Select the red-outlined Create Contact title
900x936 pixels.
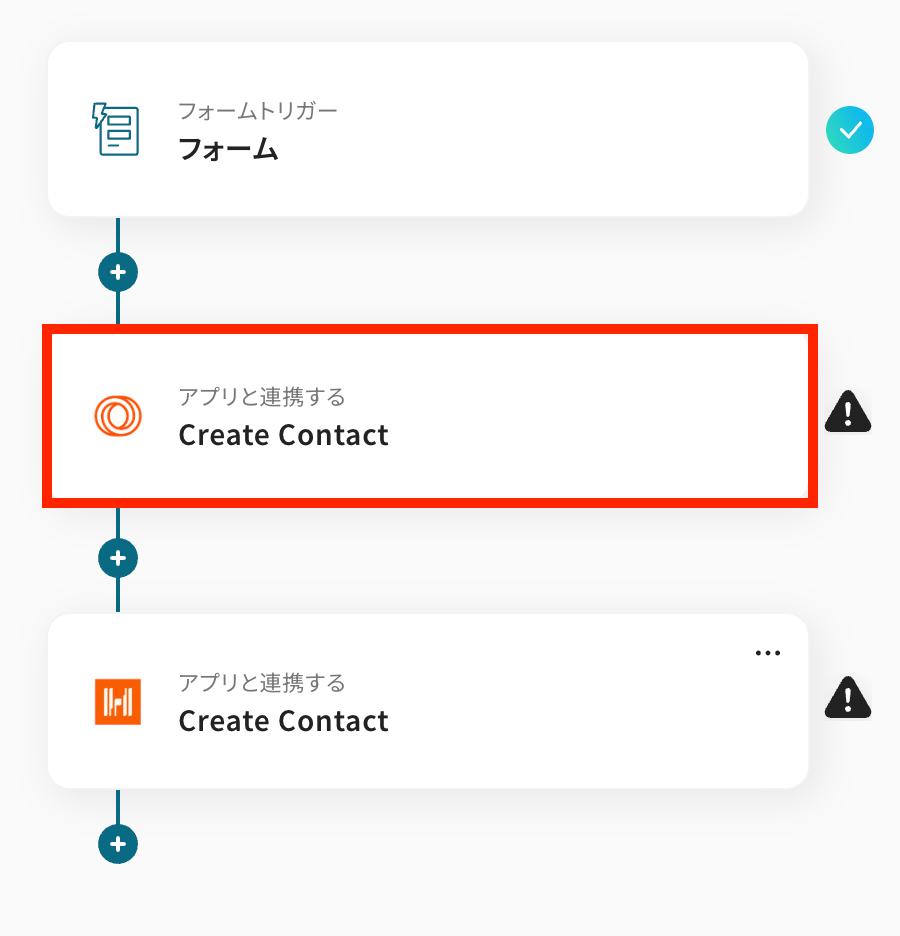coord(283,435)
